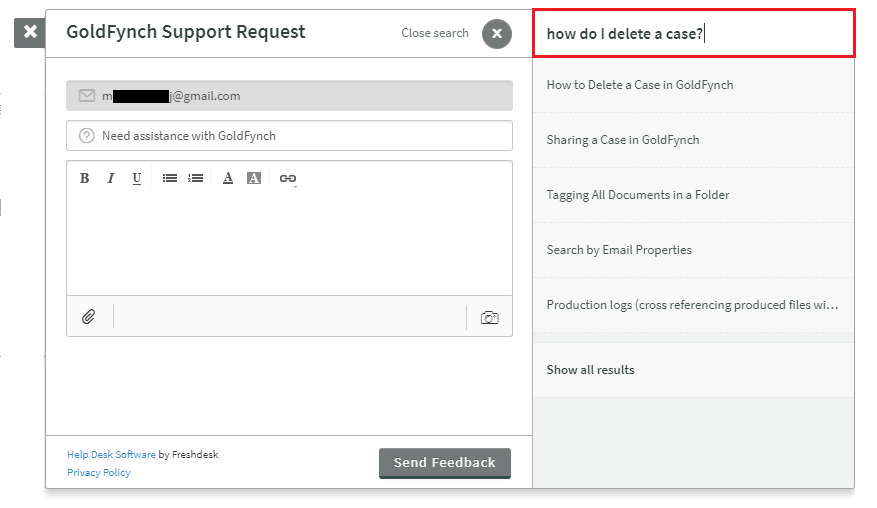
Task: Insert a numbered list
Action: [195, 178]
